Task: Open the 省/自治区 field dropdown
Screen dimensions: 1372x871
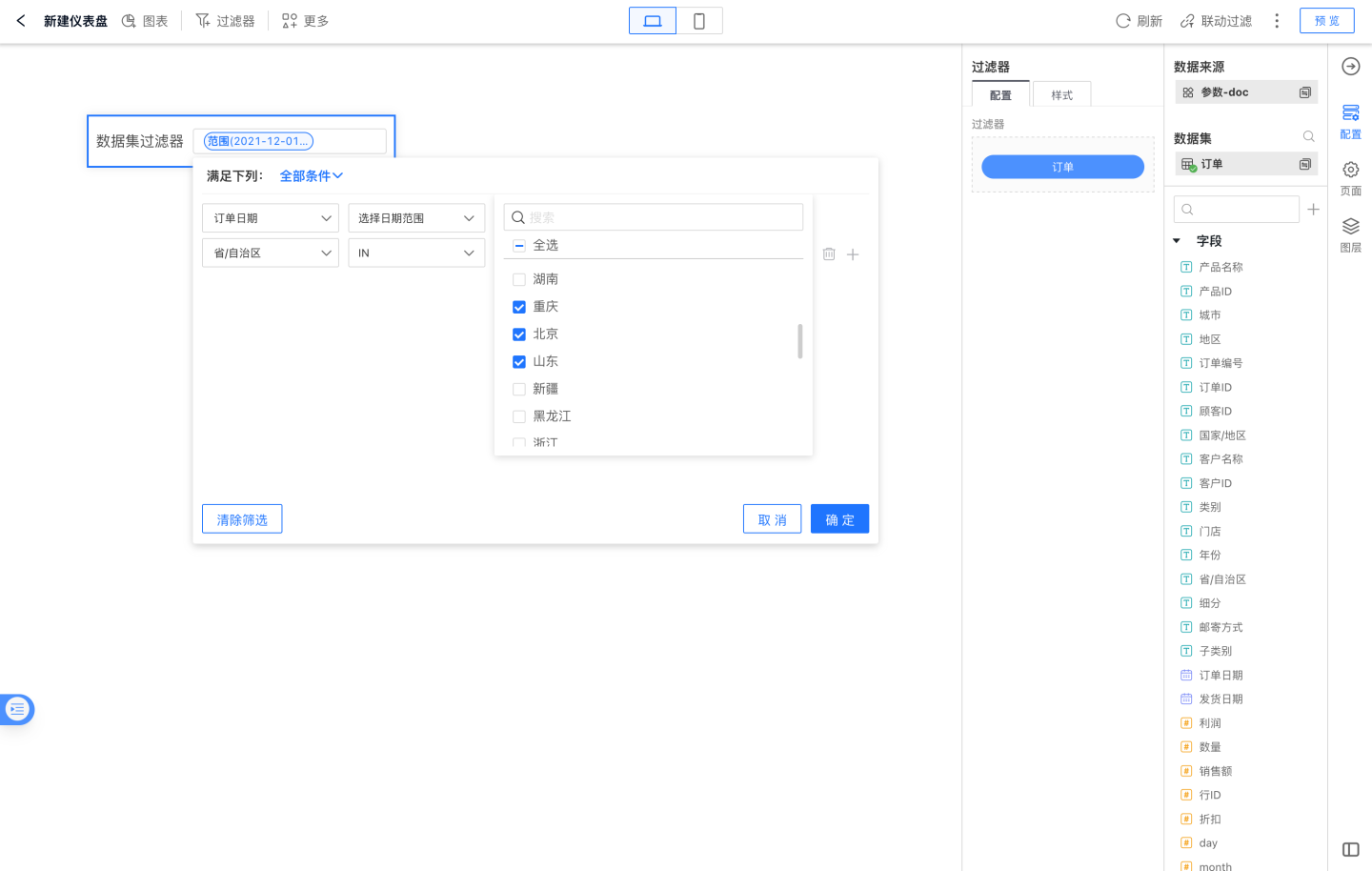Action: tap(271, 253)
